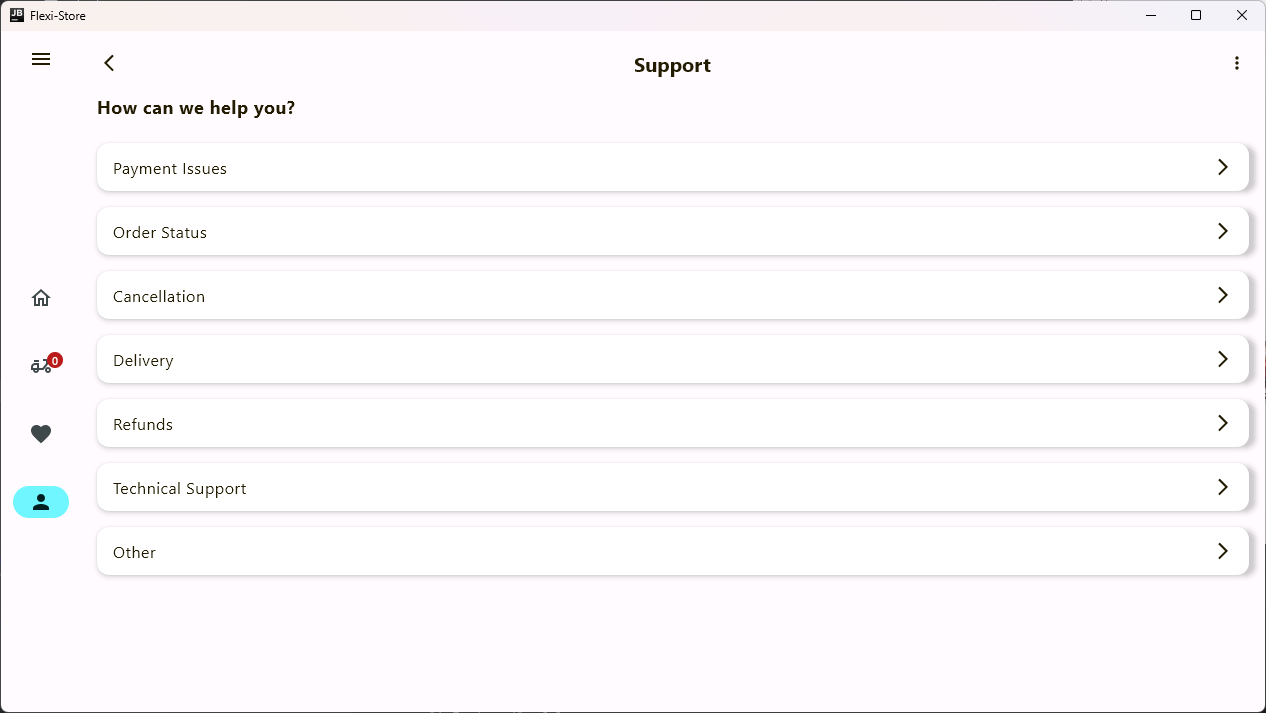Open the Refunds support topic
1266x713 pixels.
[x=143, y=424]
